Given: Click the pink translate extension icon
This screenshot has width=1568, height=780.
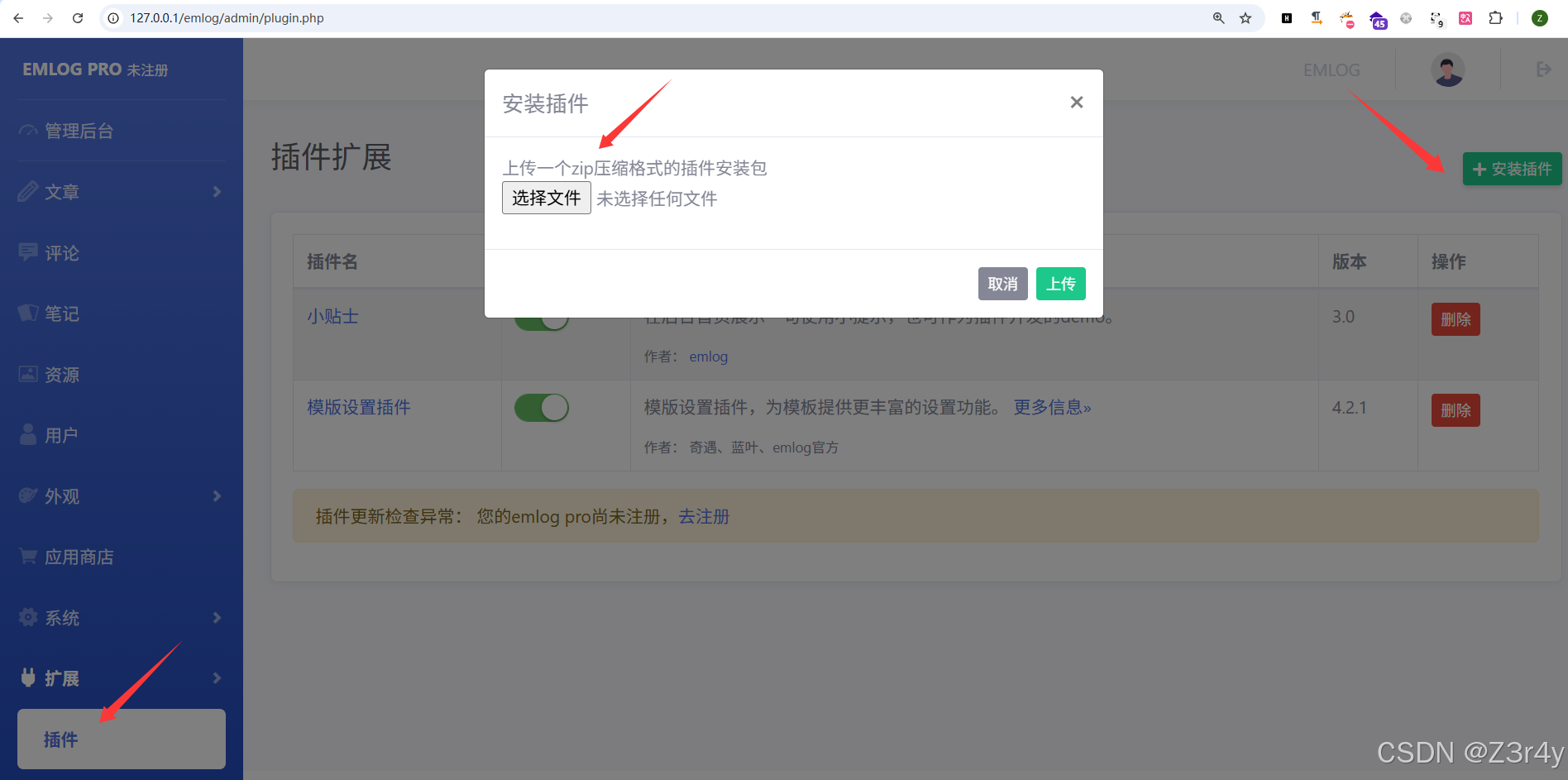Looking at the screenshot, I should [x=1465, y=18].
